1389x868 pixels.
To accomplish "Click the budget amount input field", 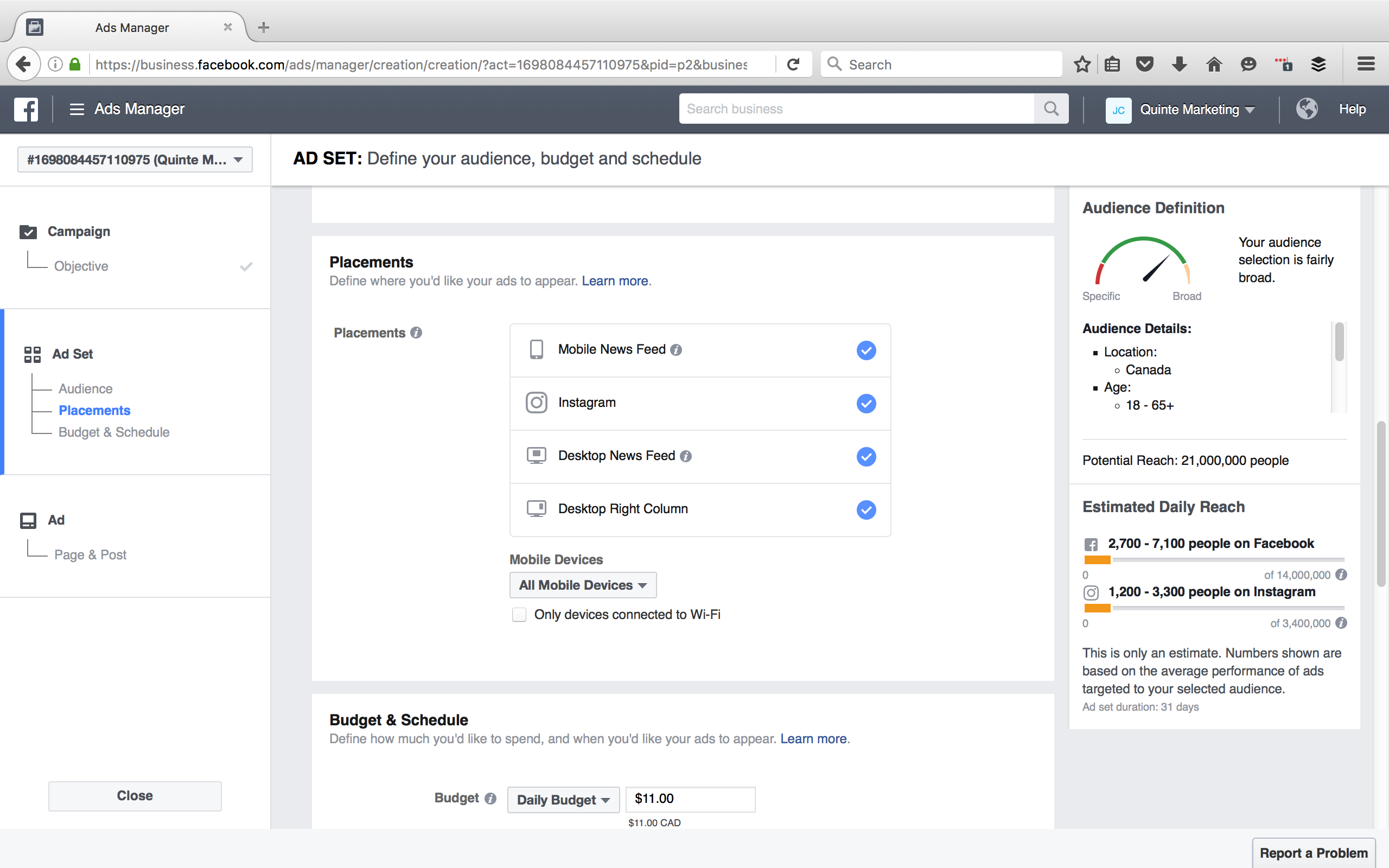I will click(x=690, y=799).
